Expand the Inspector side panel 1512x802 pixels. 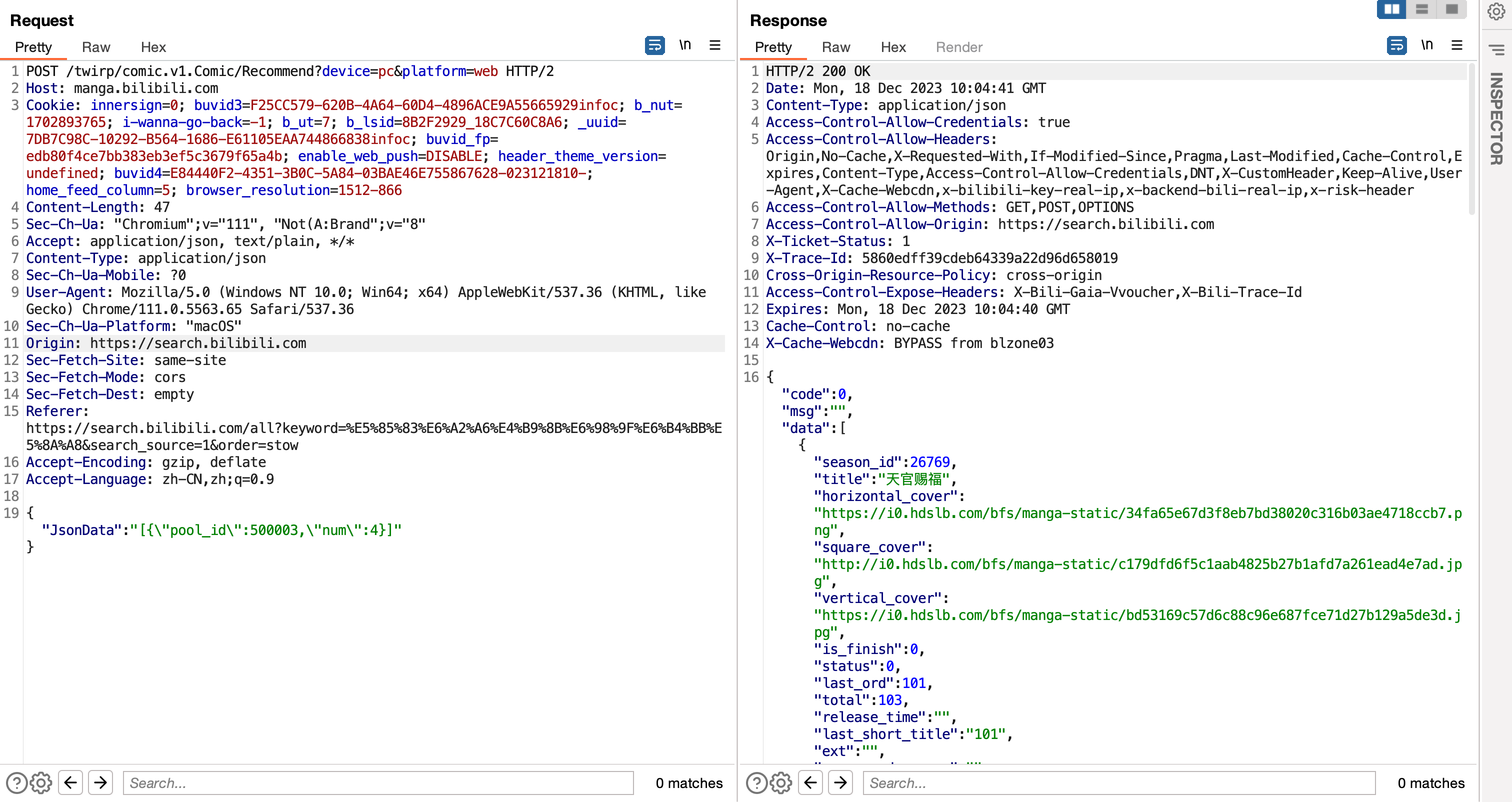pyautogui.click(x=1495, y=117)
